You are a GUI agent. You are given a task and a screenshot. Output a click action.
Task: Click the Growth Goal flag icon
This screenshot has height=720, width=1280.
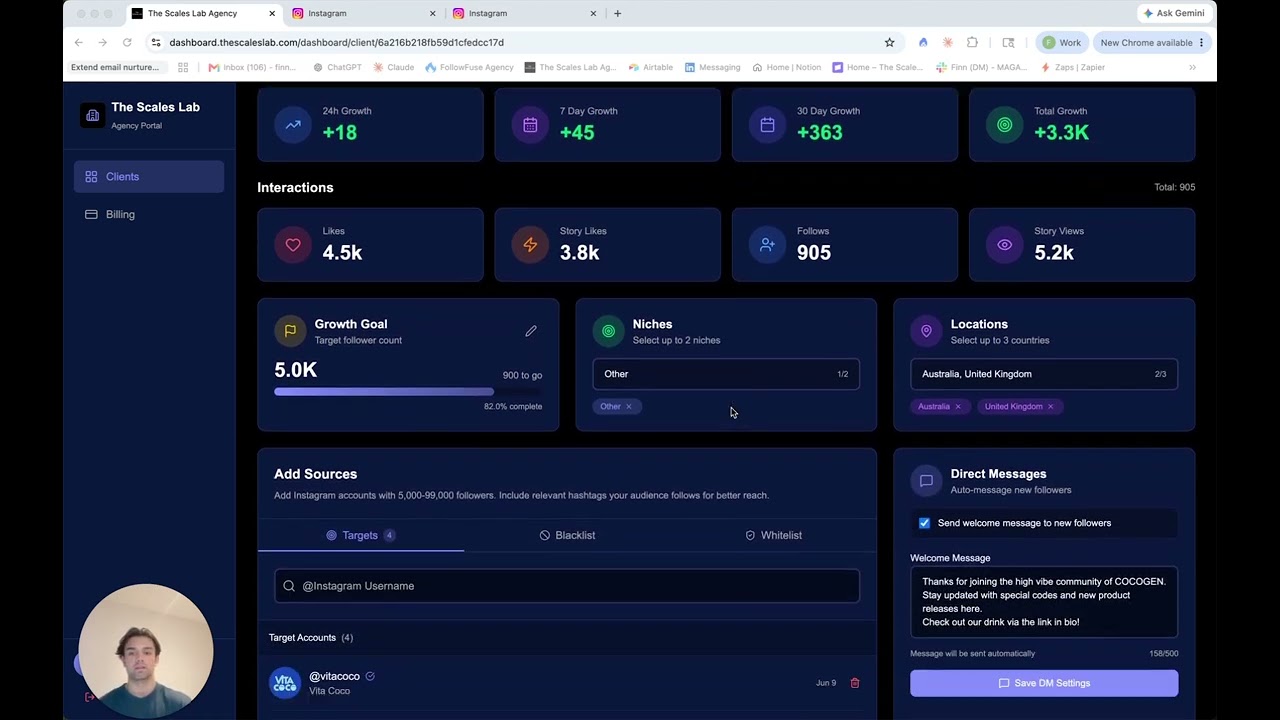(290, 330)
